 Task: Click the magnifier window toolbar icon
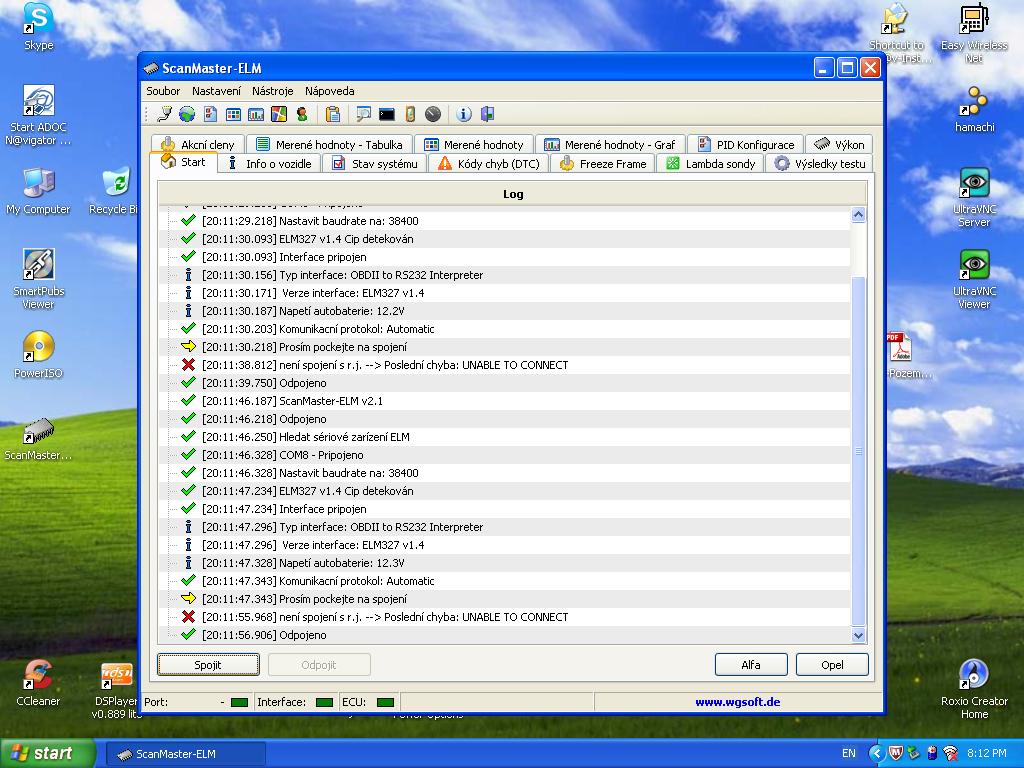click(363, 114)
